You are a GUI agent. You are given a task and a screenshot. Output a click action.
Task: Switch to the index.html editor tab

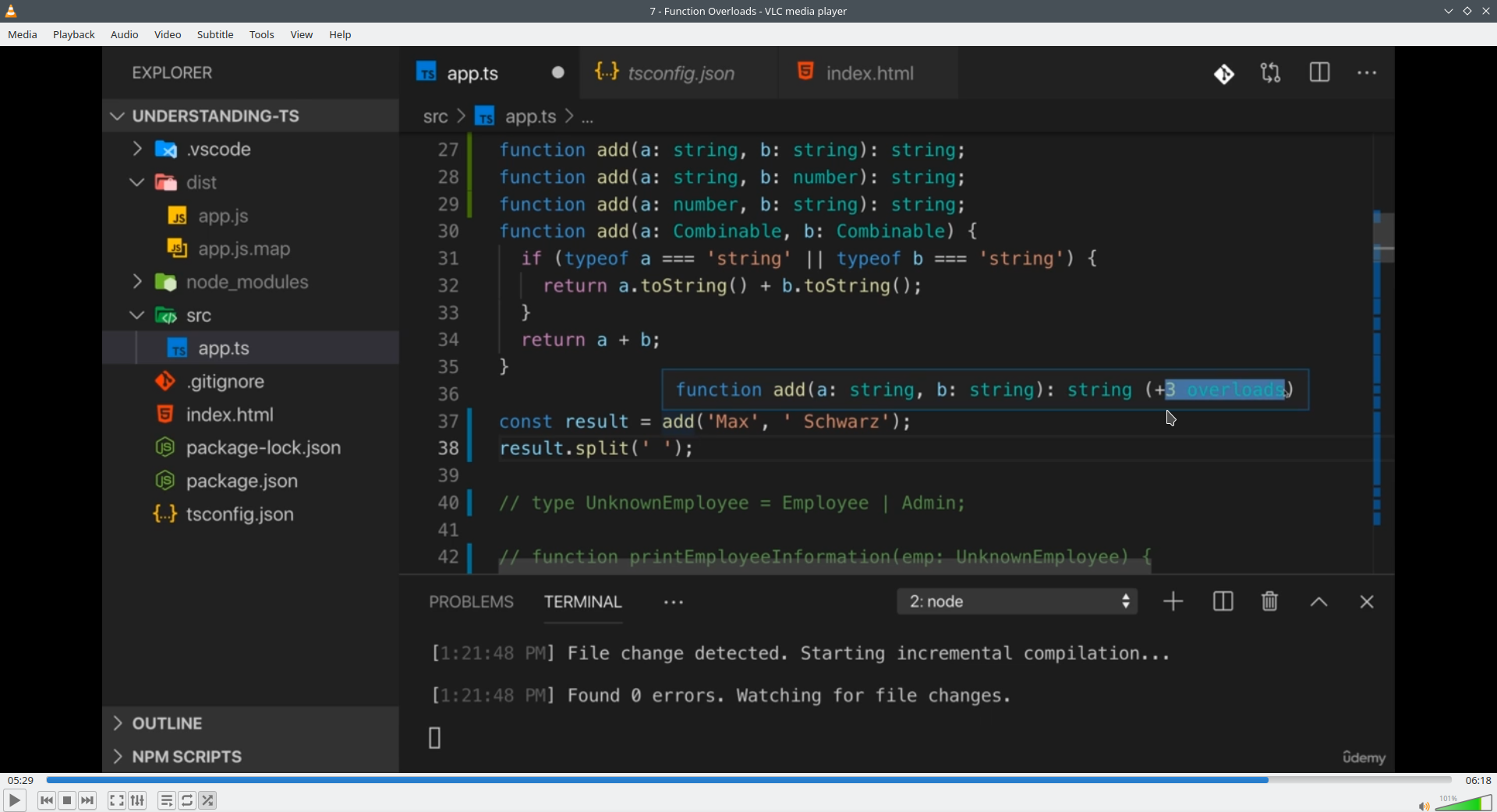pyautogui.click(x=869, y=73)
